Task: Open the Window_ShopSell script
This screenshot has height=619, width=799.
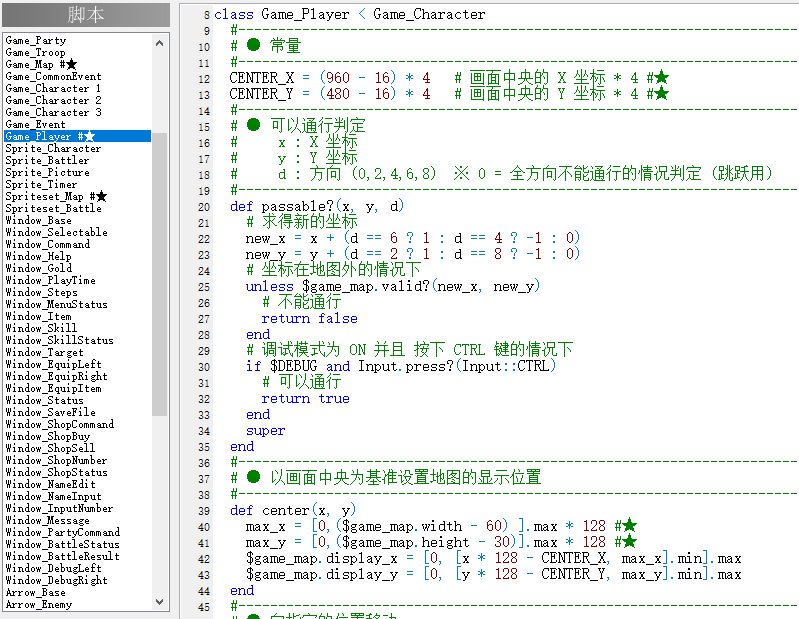Action: (50, 448)
